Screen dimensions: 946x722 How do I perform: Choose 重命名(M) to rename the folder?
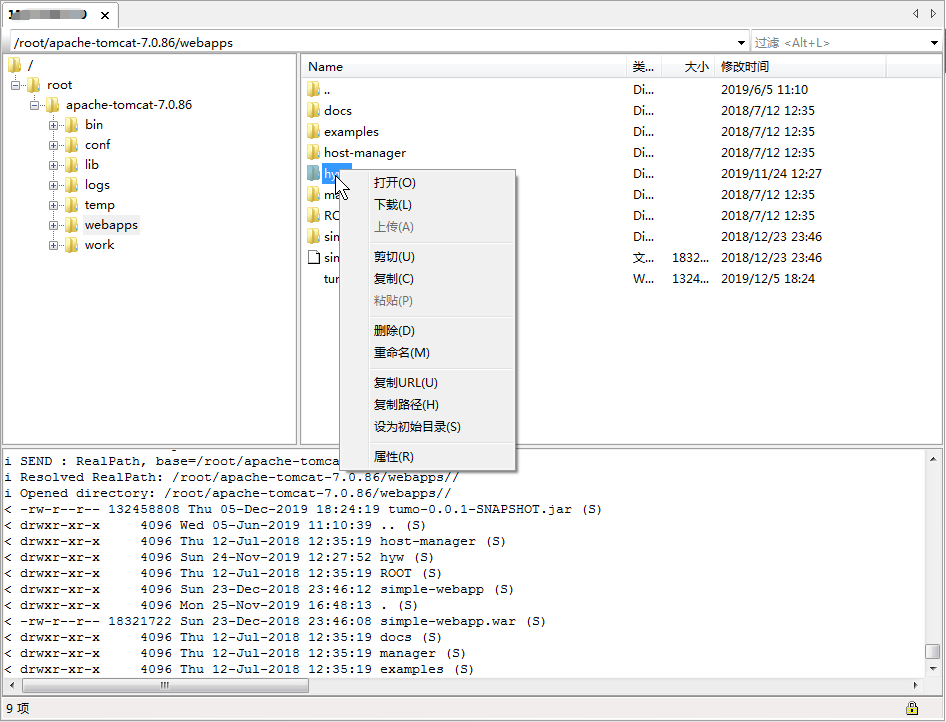(401, 352)
